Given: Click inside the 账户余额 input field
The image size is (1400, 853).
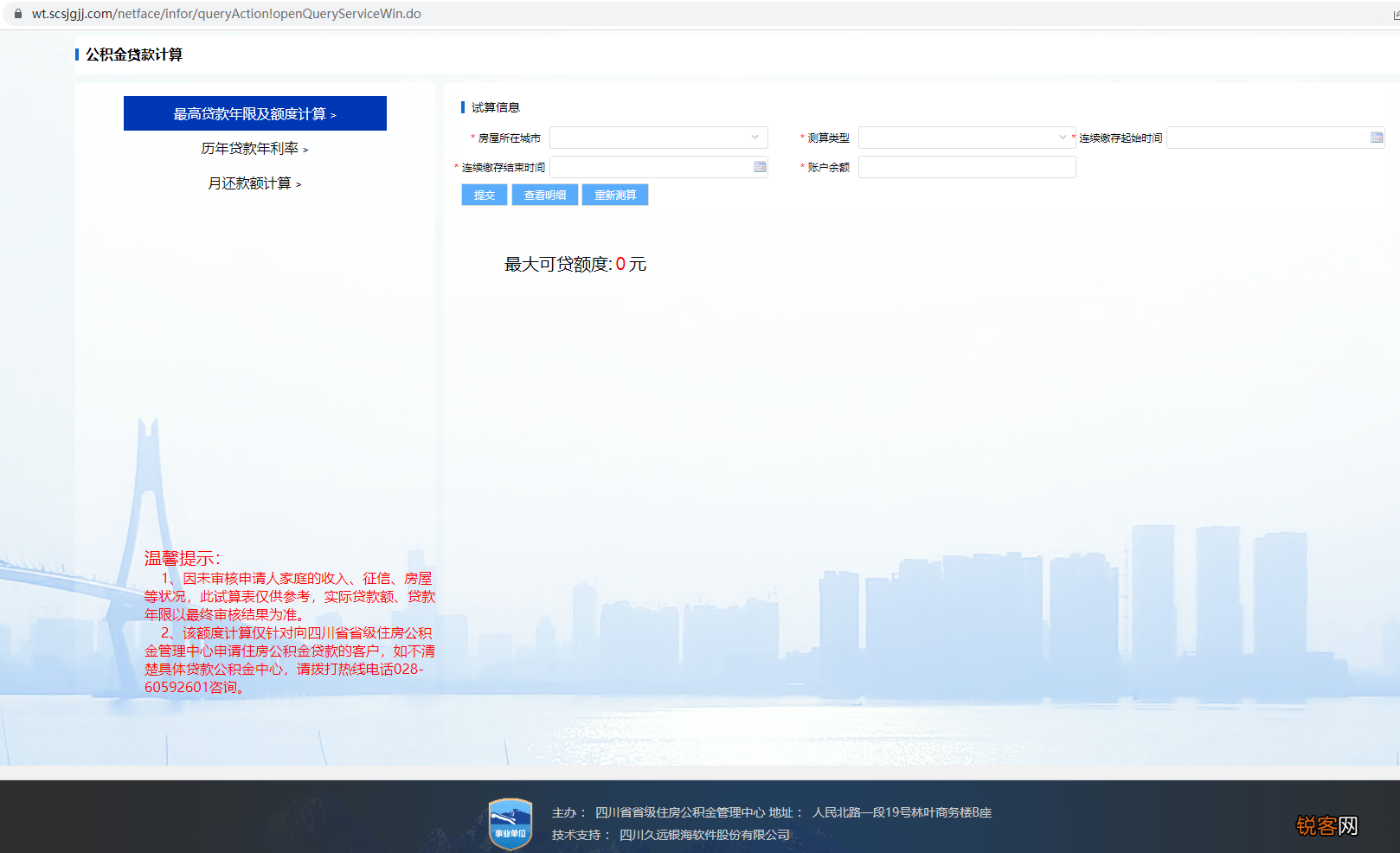Looking at the screenshot, I should click(967, 166).
